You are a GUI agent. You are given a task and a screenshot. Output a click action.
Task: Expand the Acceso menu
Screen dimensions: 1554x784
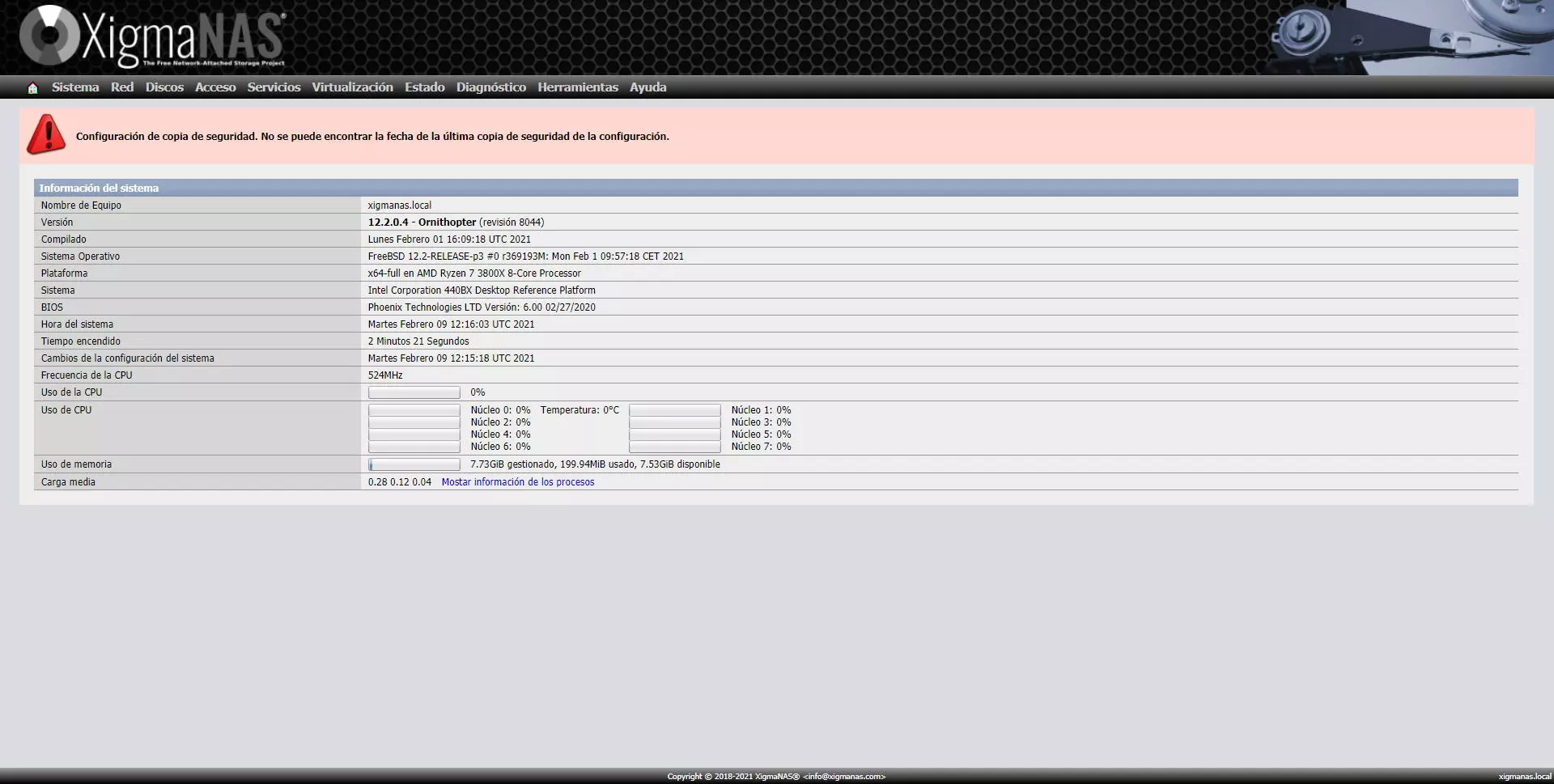[x=215, y=87]
